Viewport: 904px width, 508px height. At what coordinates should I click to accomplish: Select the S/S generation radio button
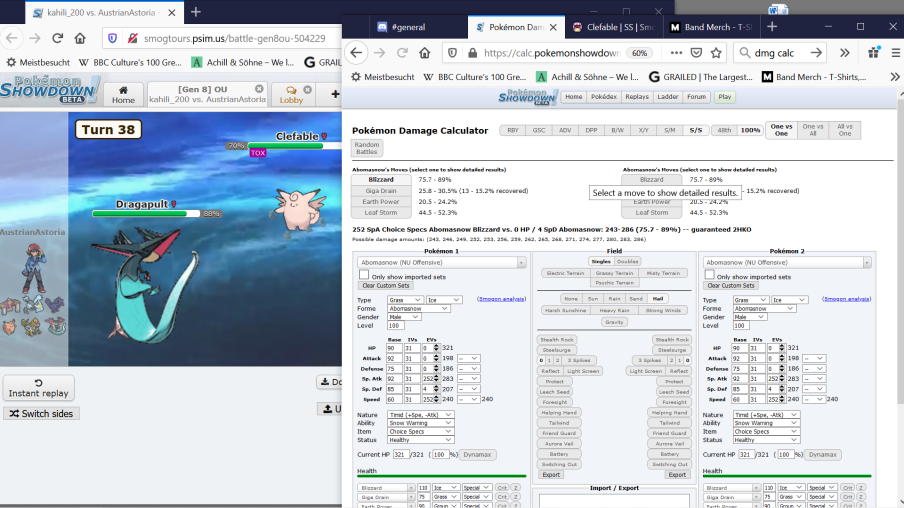click(696, 130)
